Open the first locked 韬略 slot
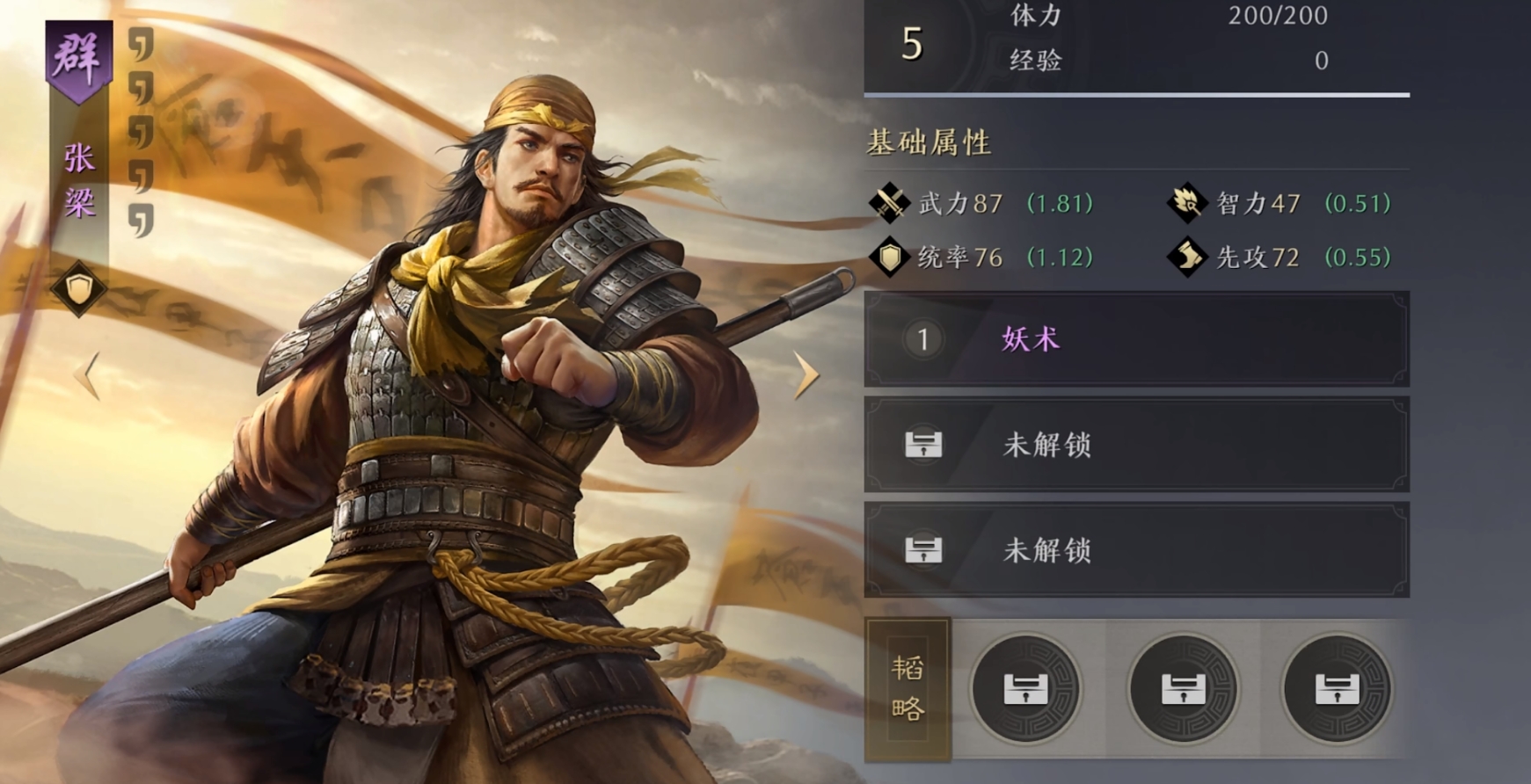This screenshot has height=784, width=1531. pyautogui.click(x=1026, y=688)
